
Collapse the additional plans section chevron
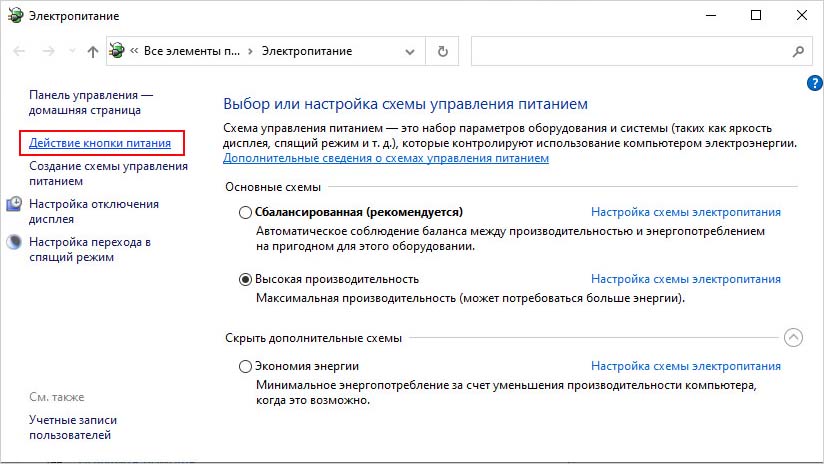793,338
